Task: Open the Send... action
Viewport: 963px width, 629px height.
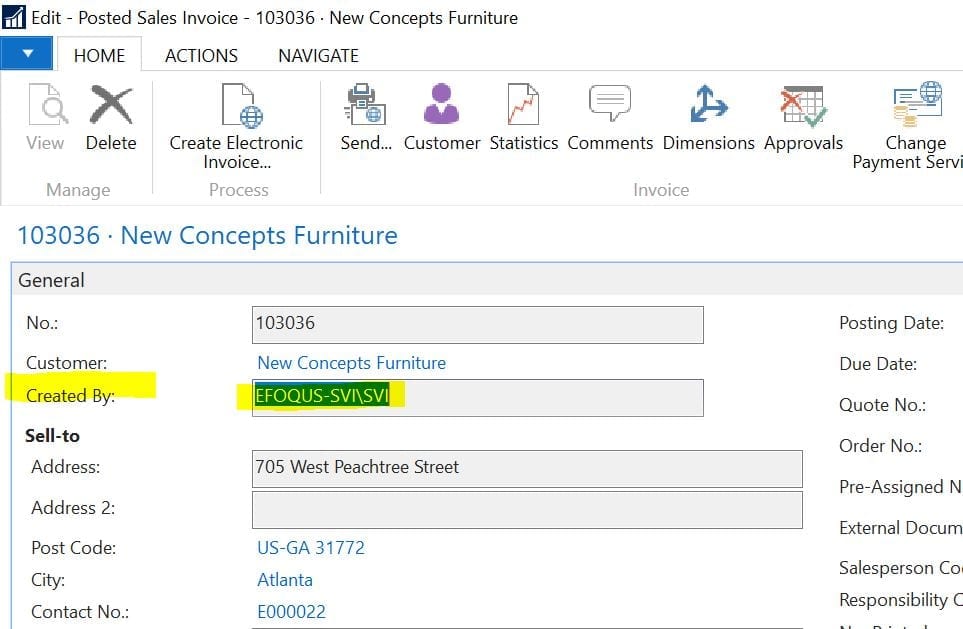Action: (366, 117)
